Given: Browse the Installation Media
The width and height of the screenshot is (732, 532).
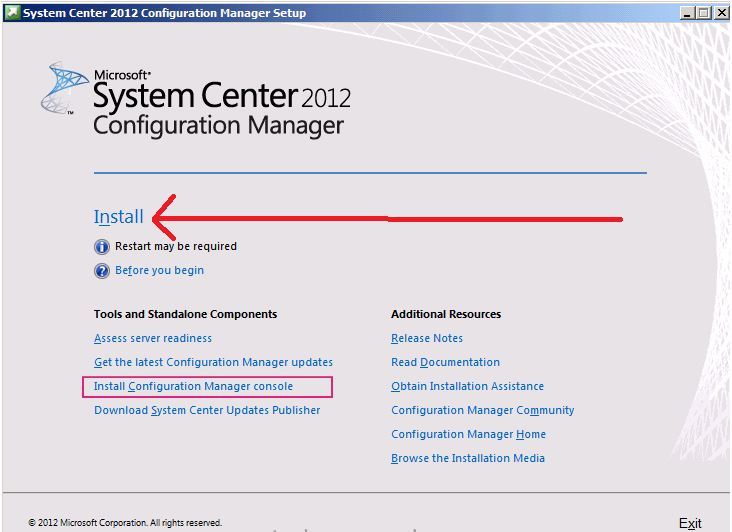Looking at the screenshot, I should click(468, 458).
